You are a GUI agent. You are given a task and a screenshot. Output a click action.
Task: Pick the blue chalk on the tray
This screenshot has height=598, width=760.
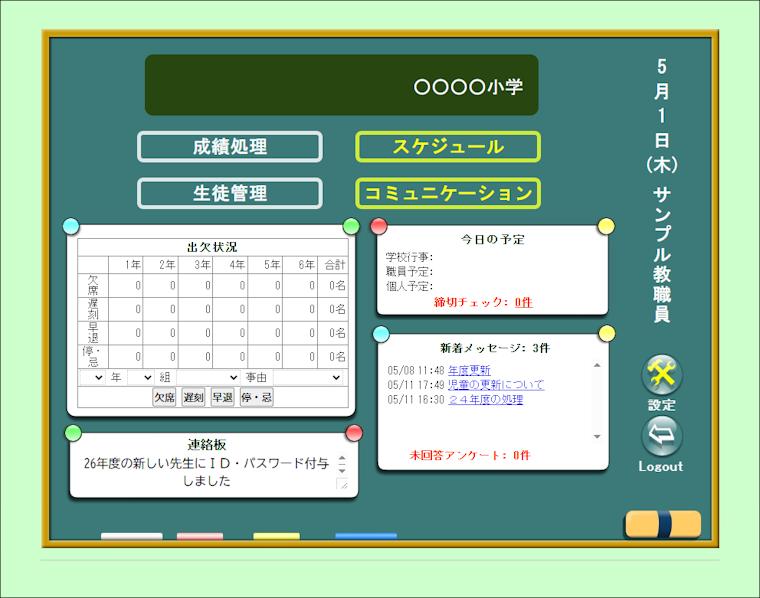click(x=366, y=537)
